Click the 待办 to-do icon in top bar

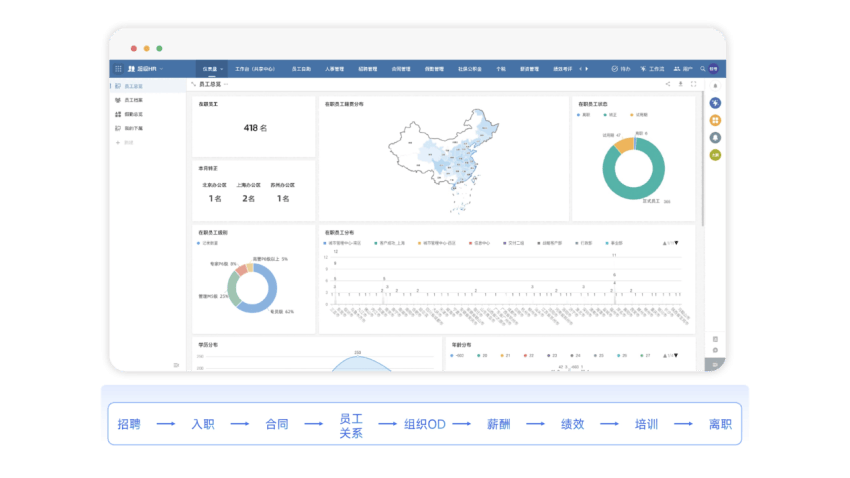[x=620, y=69]
